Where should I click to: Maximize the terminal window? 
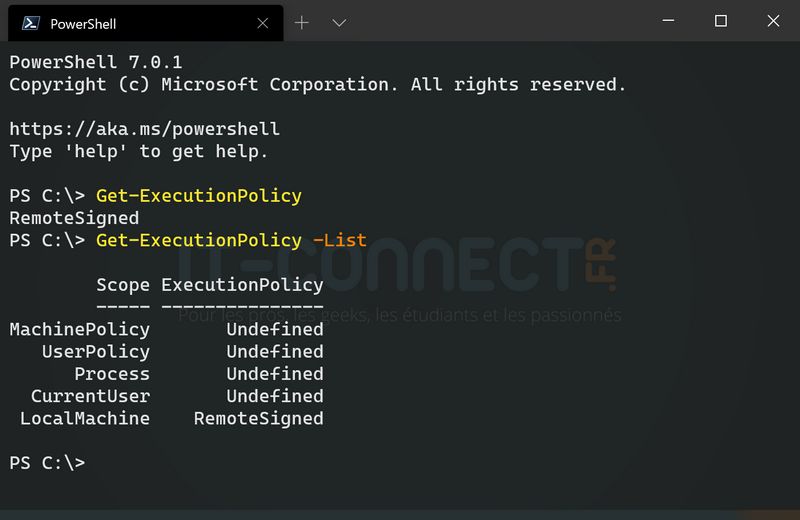point(720,21)
